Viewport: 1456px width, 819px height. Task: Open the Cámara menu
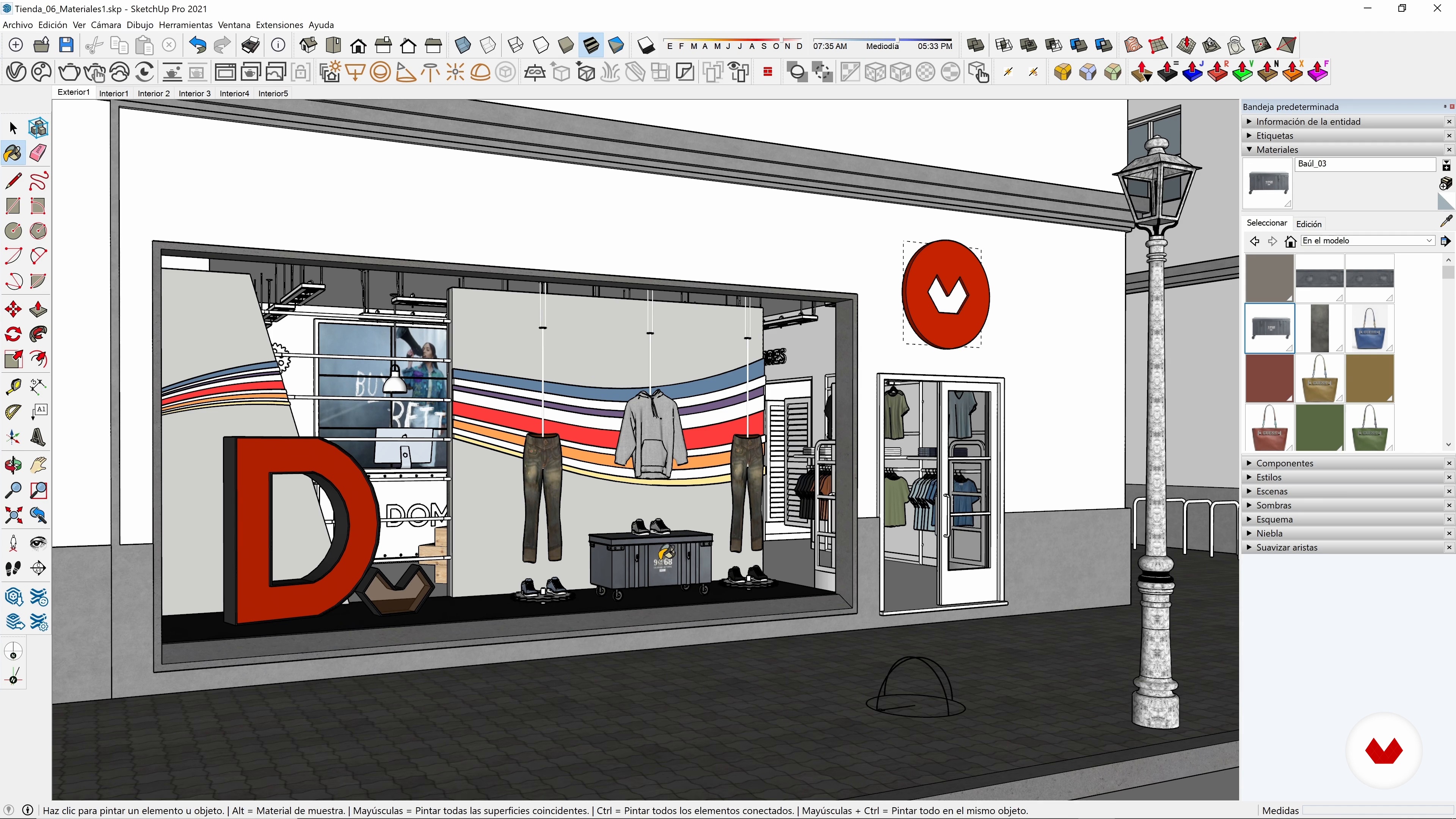pos(106,25)
